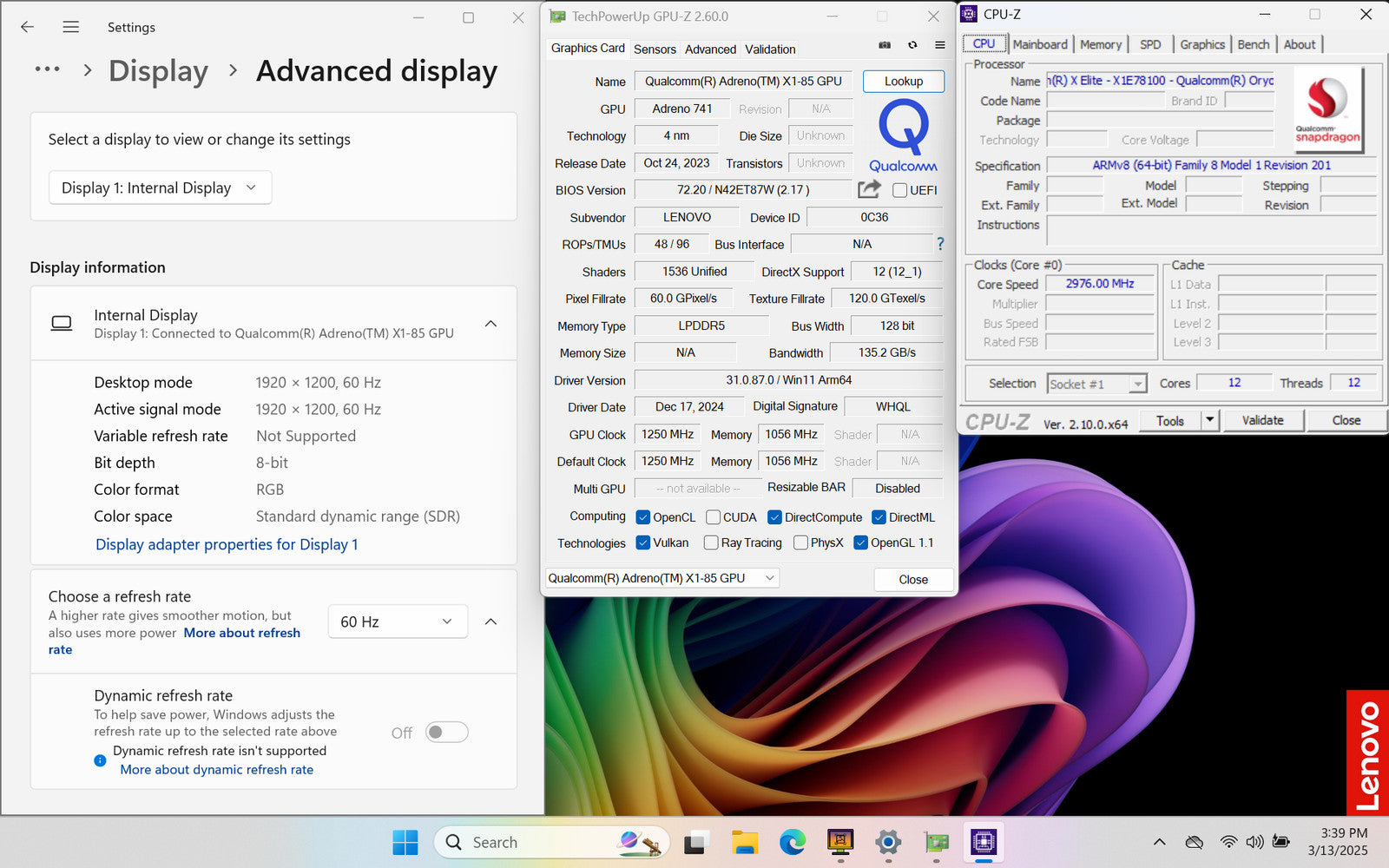Click the GPU-Z refresh icon
This screenshot has height=868, width=1389.
pyautogui.click(x=912, y=45)
